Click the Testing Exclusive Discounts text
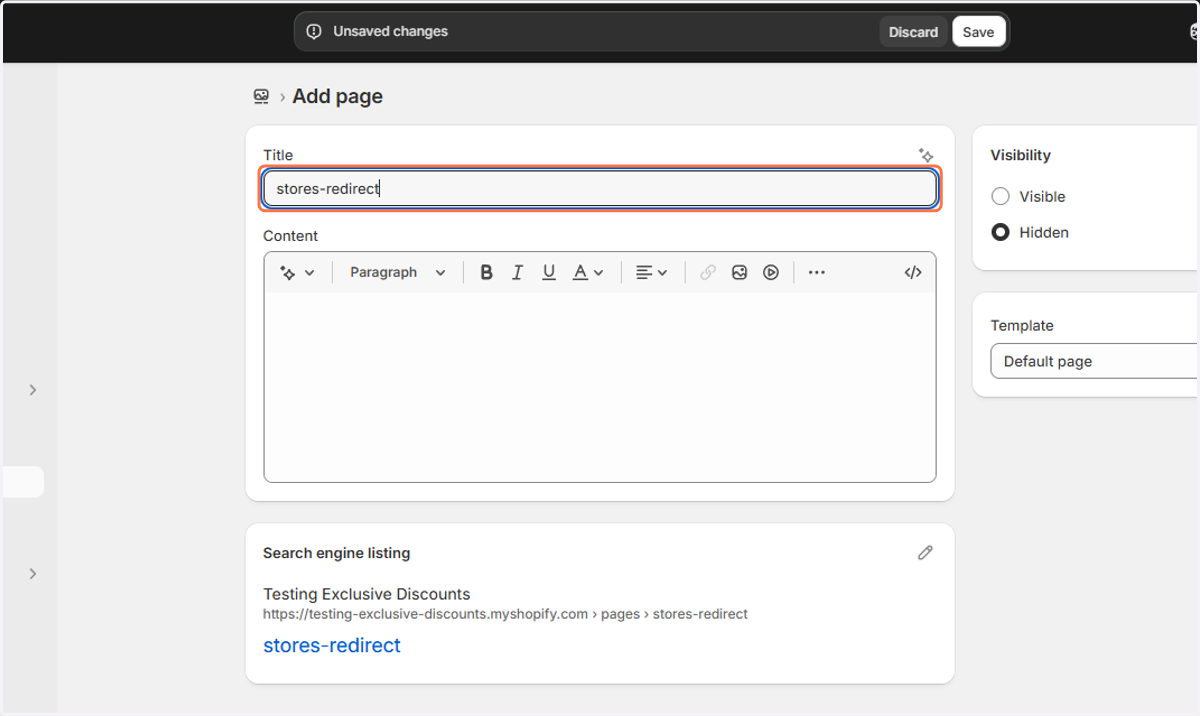 366,594
